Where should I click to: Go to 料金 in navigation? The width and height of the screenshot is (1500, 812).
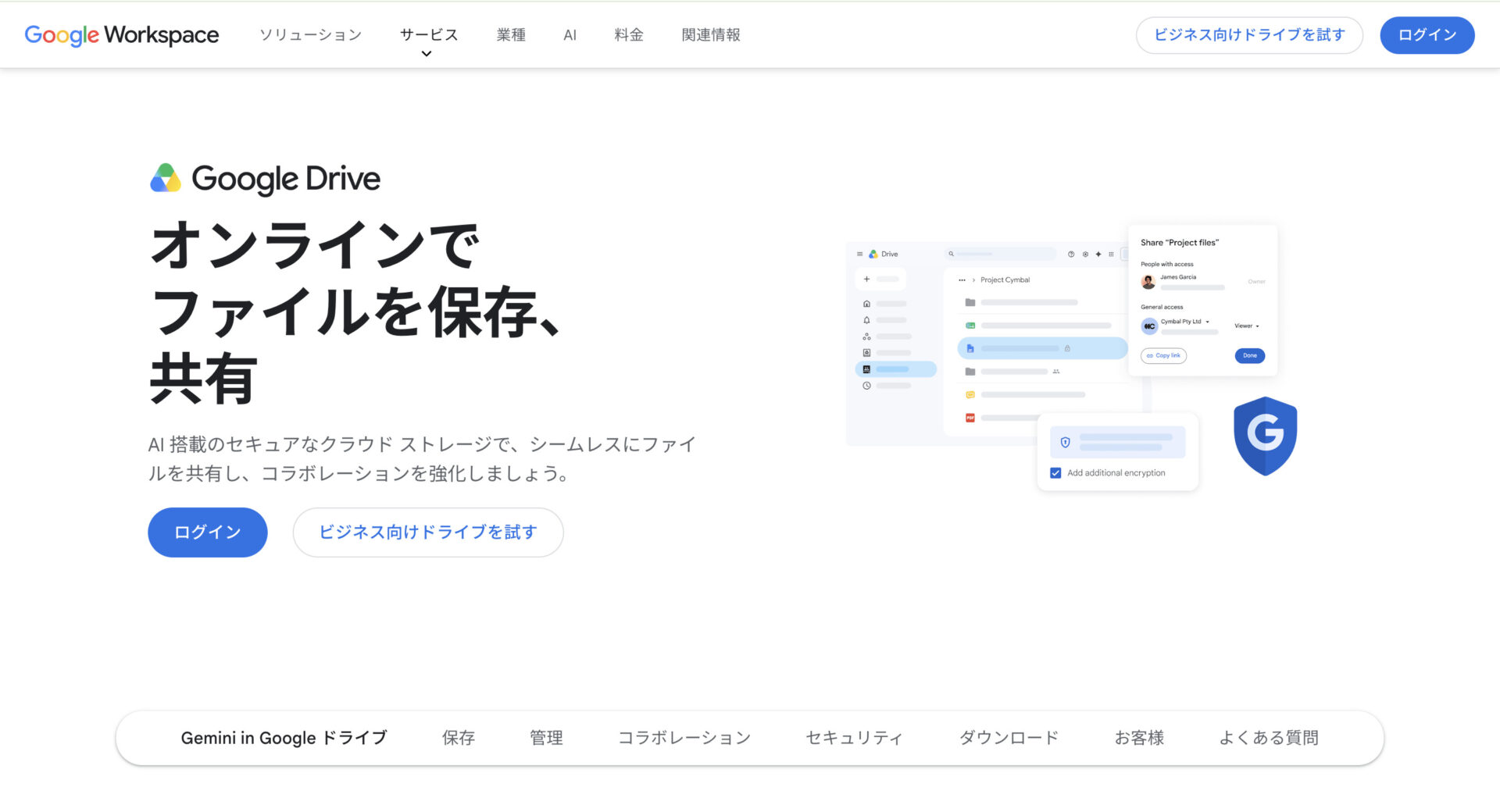pos(629,35)
